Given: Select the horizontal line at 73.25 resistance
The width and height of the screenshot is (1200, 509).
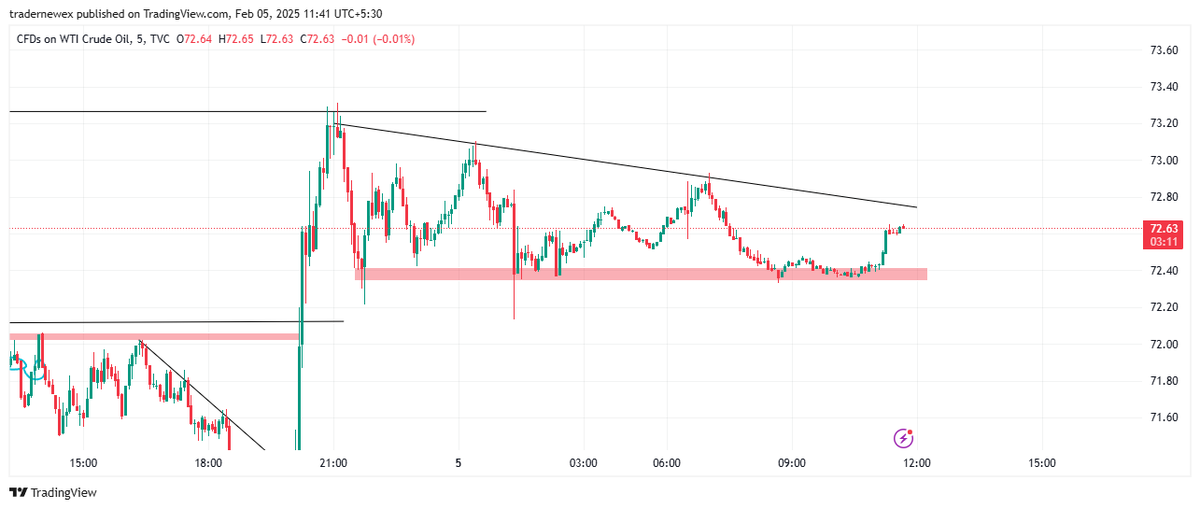Looking at the screenshot, I should [x=248, y=112].
